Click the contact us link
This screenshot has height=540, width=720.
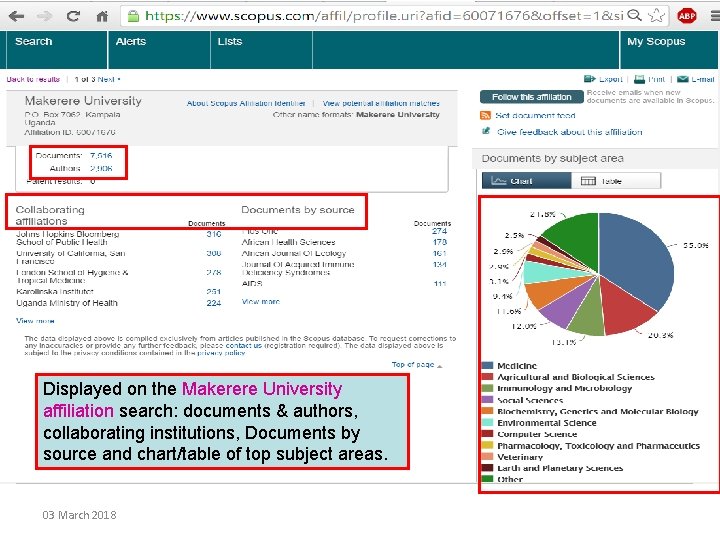[243, 345]
